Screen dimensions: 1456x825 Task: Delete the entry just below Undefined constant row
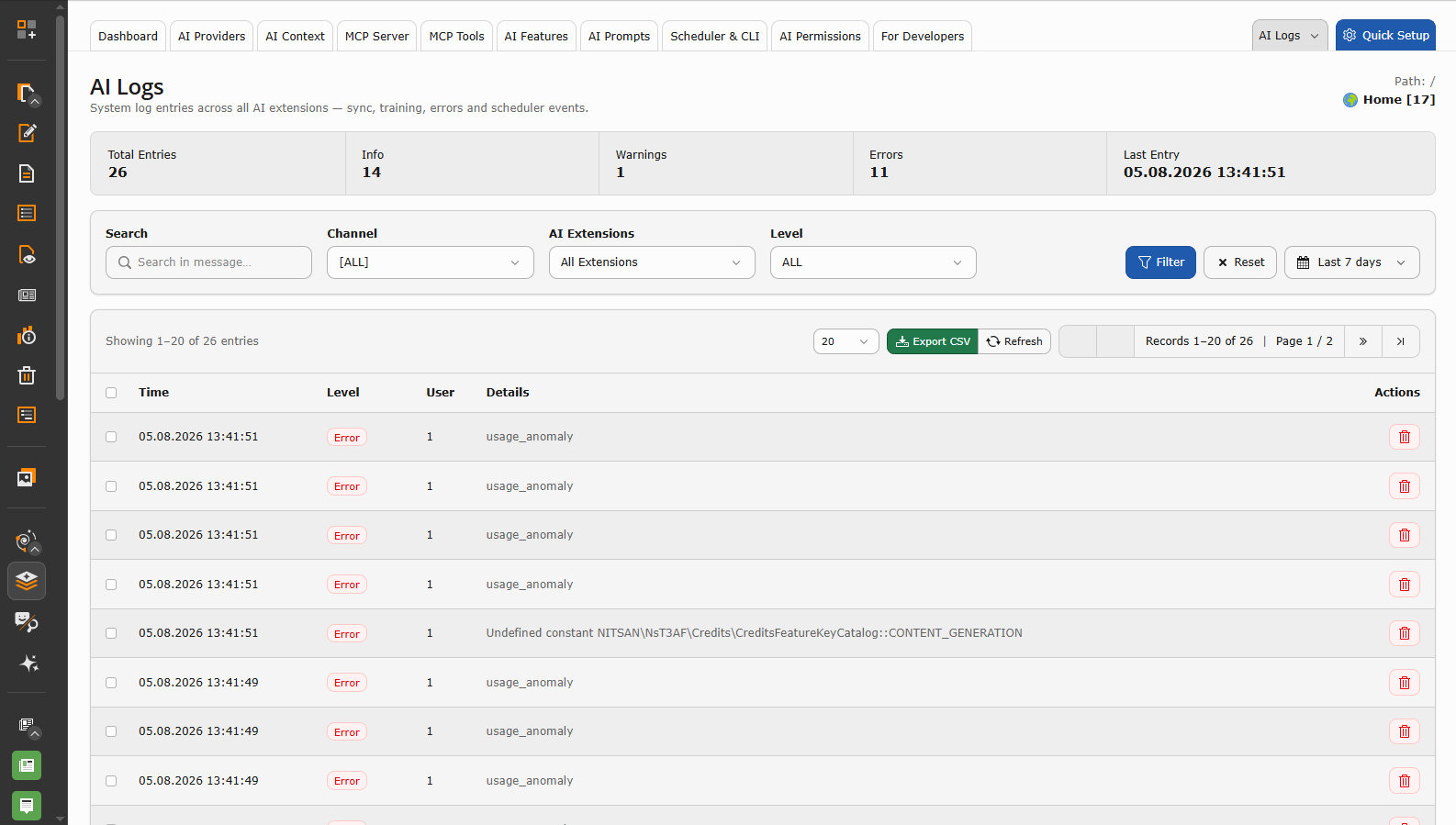[1404, 683]
